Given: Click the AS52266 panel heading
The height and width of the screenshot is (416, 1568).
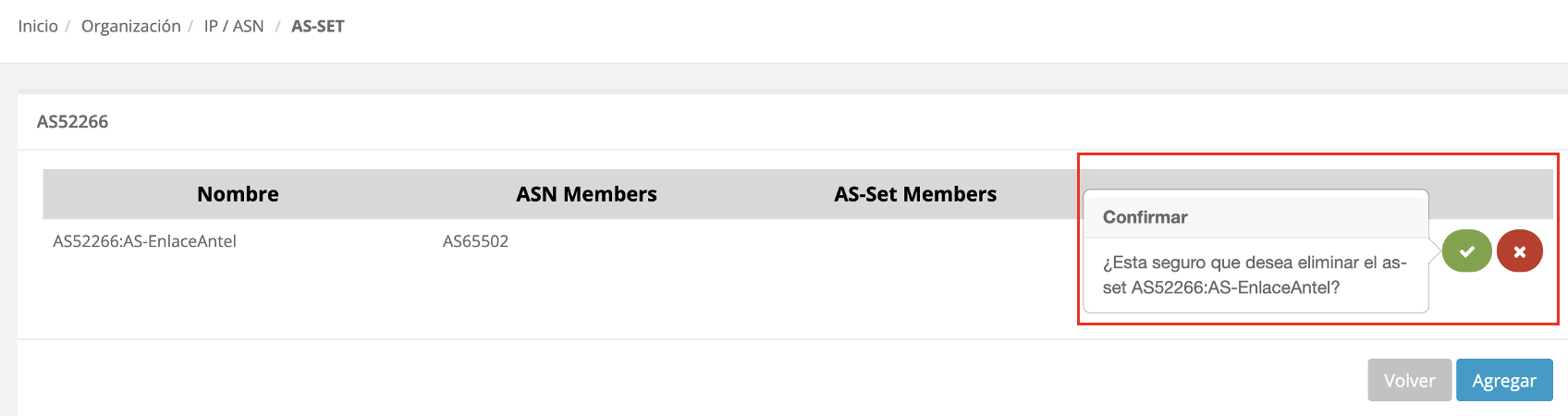Looking at the screenshot, I should pyautogui.click(x=73, y=122).
